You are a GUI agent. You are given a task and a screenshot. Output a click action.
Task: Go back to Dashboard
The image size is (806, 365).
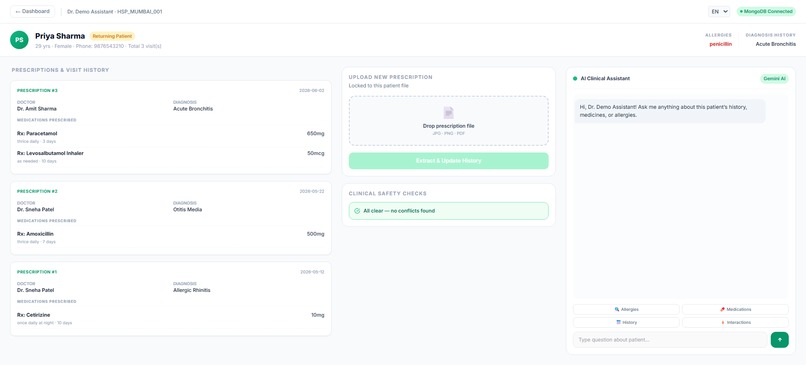(32, 11)
